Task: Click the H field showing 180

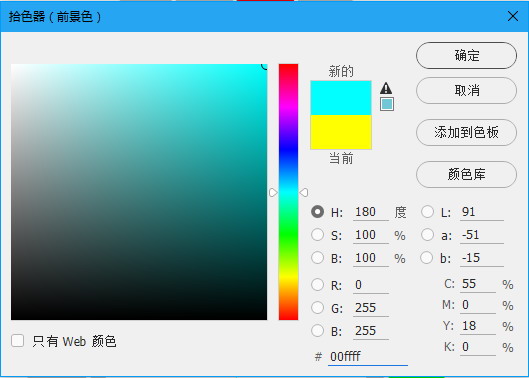Action: click(371, 212)
